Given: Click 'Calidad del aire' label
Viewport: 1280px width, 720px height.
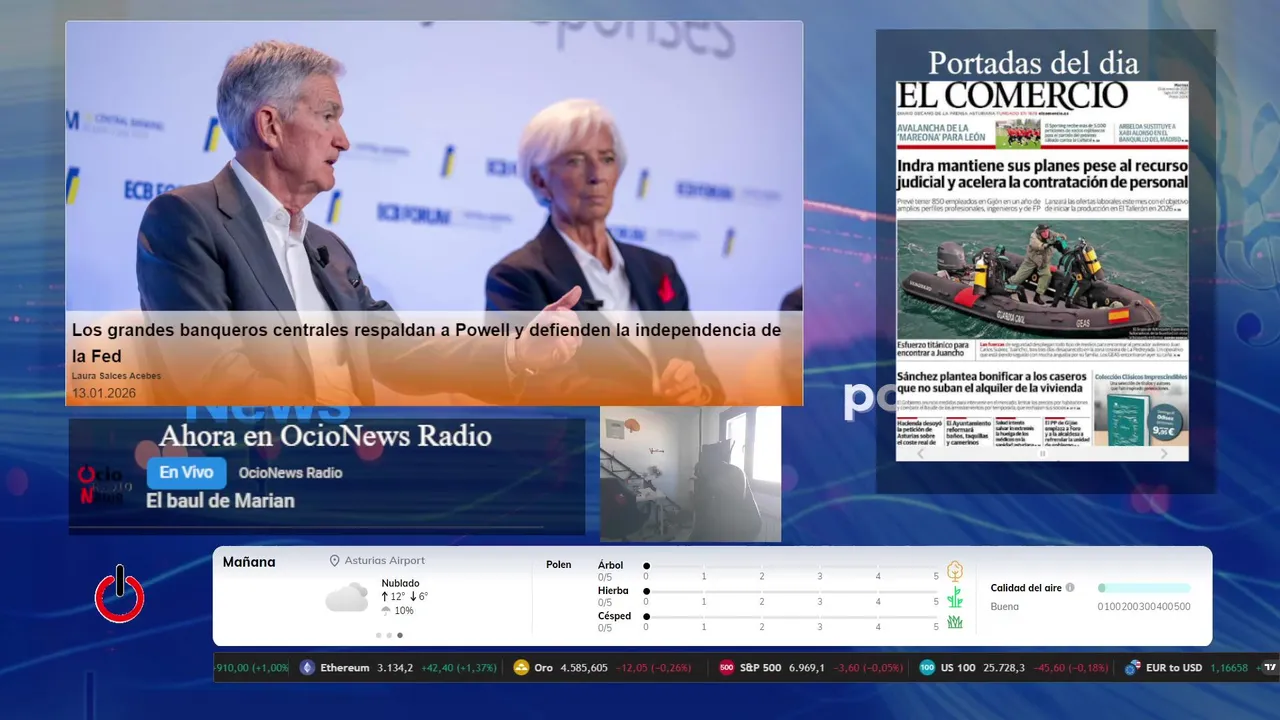Looking at the screenshot, I should pyautogui.click(x=1026, y=588).
